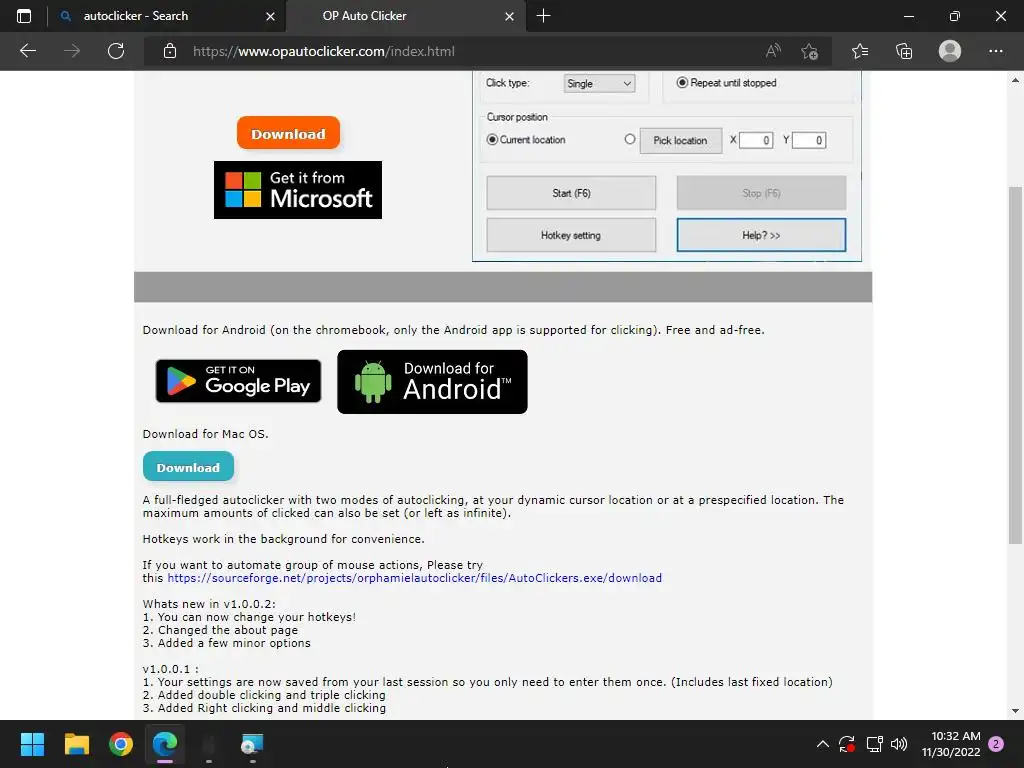Click the text "Download for Mac OS."
Image resolution: width=1024 pixels, height=768 pixels.
[205, 434]
